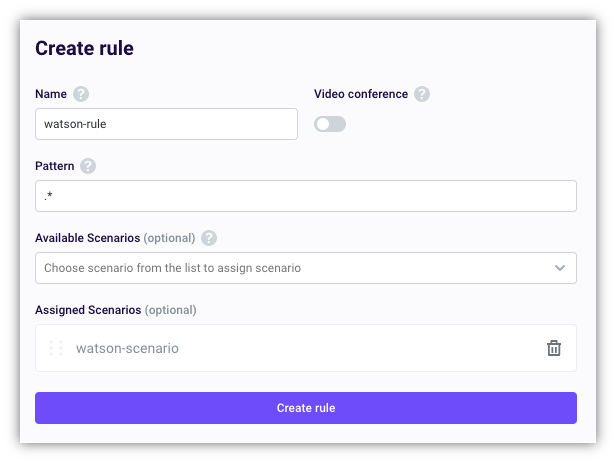Open the 'Choose scenario from the list' dropdown
This screenshot has width=616, height=463.
point(290,268)
